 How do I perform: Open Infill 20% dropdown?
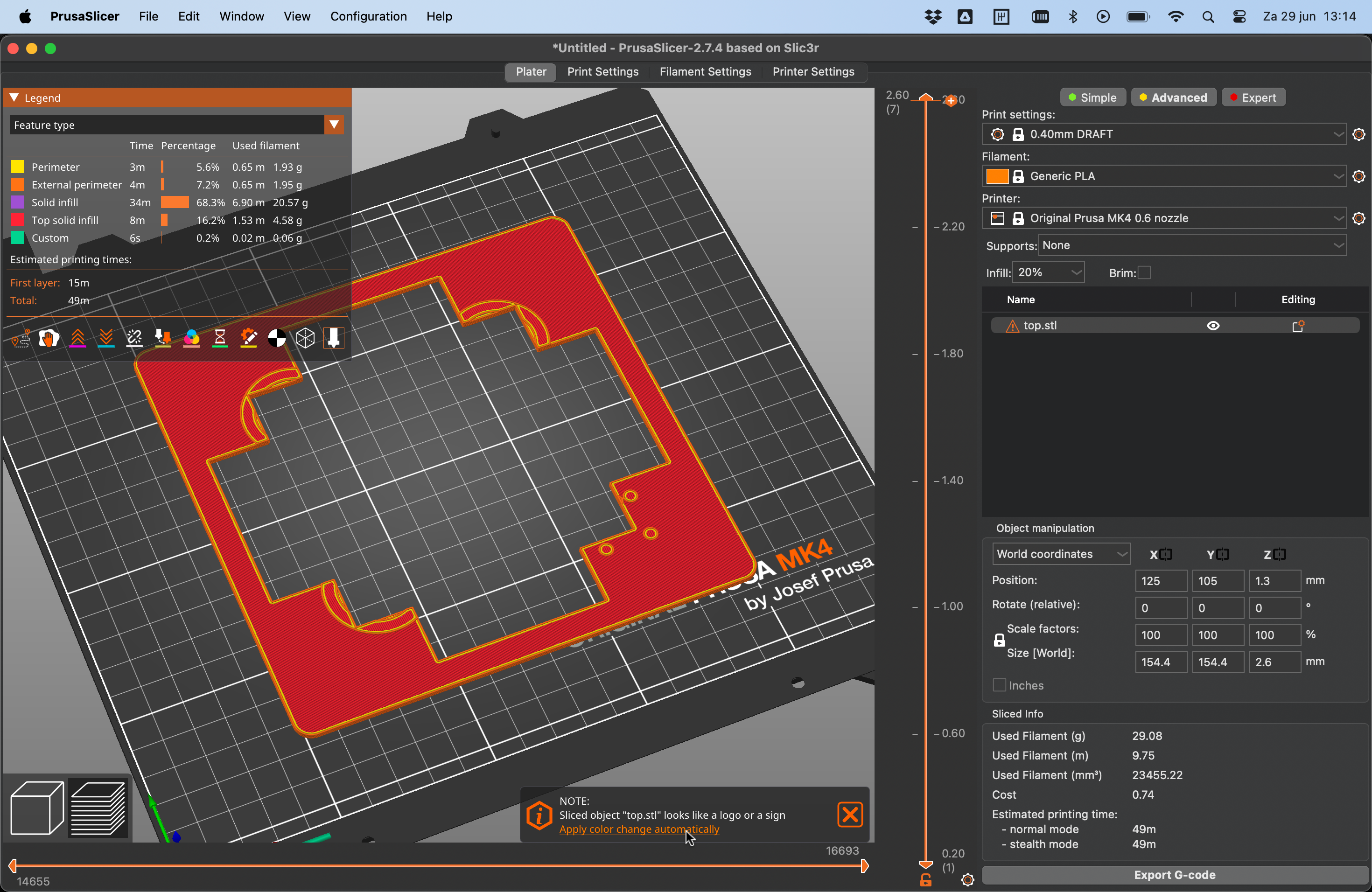1049,272
